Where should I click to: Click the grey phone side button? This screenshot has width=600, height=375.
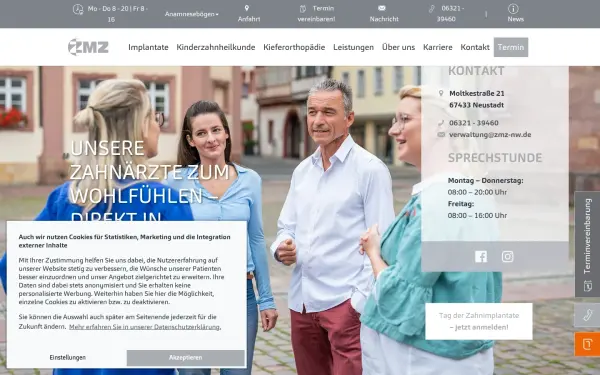[587, 315]
